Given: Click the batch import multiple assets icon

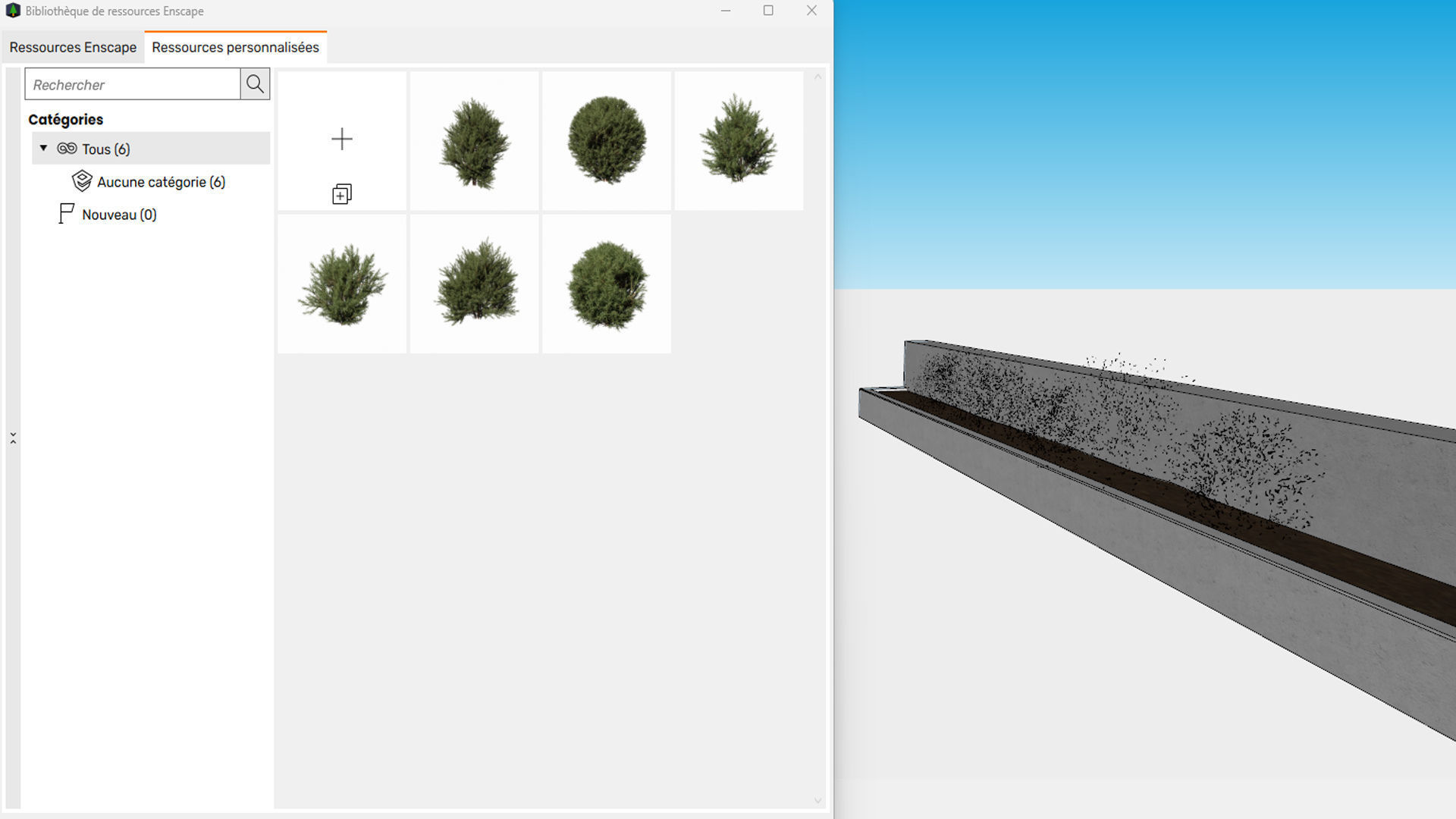Looking at the screenshot, I should pyautogui.click(x=342, y=195).
